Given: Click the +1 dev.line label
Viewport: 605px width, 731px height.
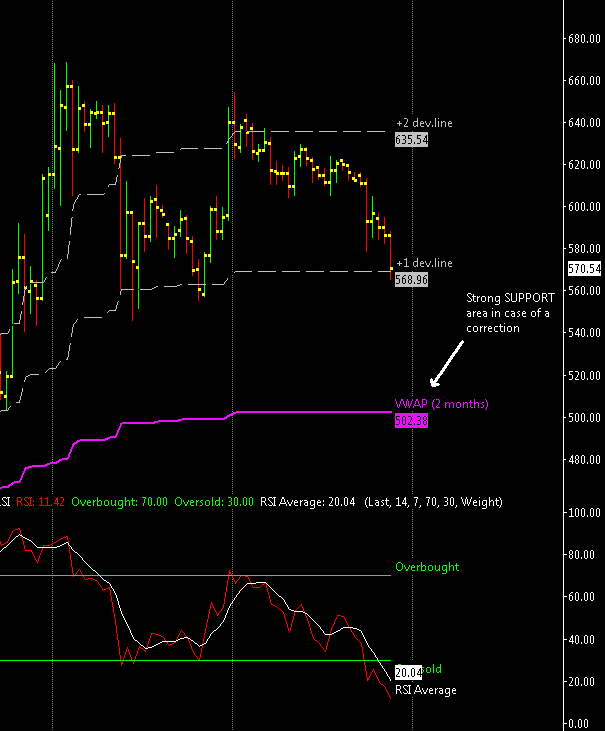Looking at the screenshot, I should click(424, 263).
